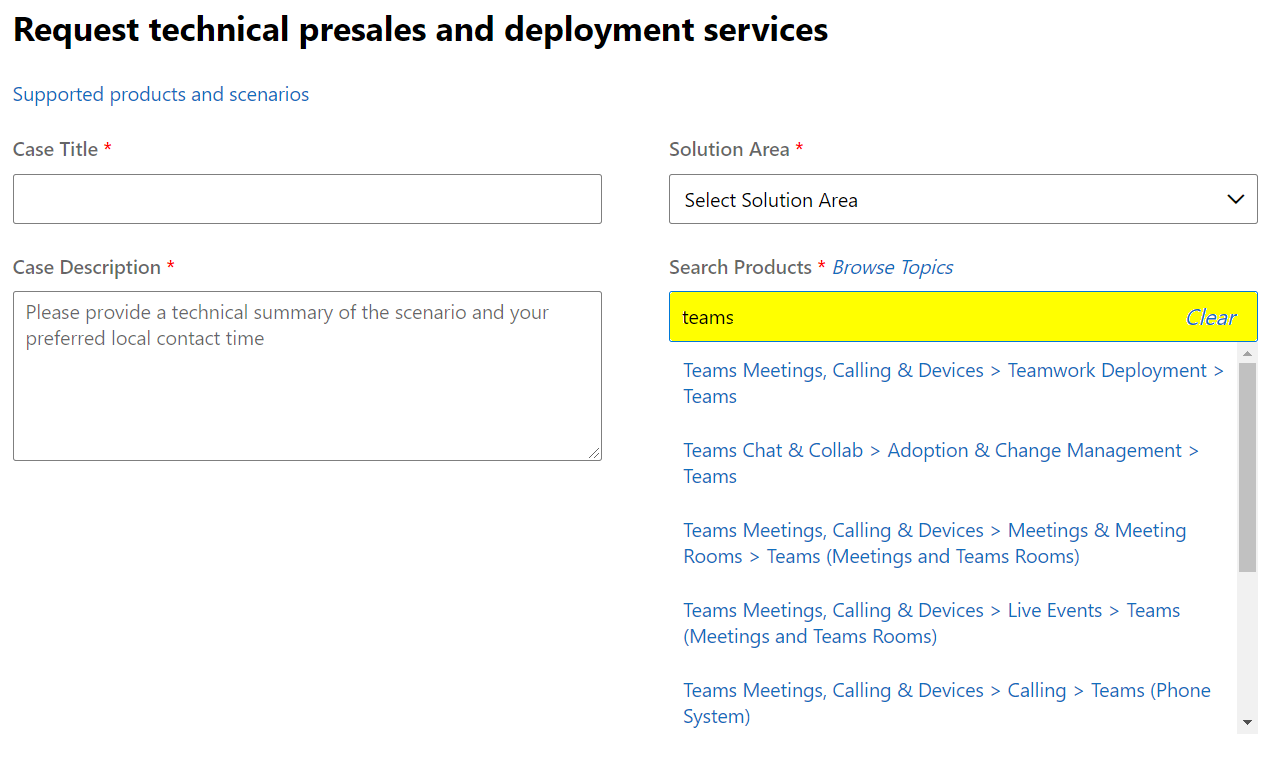Image resolution: width=1286 pixels, height=761 pixels.
Task: Click inside the Search Products box containing 'teams'
Action: [x=920, y=317]
